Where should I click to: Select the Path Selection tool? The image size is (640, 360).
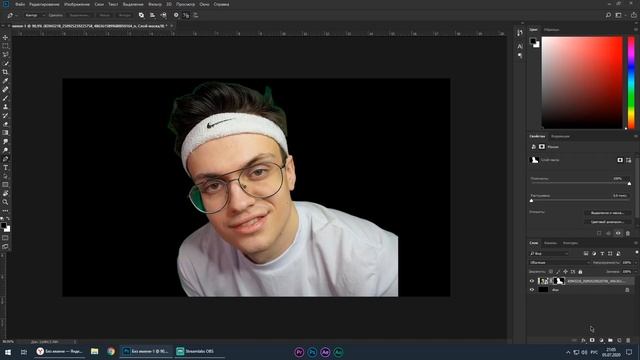[x=5, y=176]
